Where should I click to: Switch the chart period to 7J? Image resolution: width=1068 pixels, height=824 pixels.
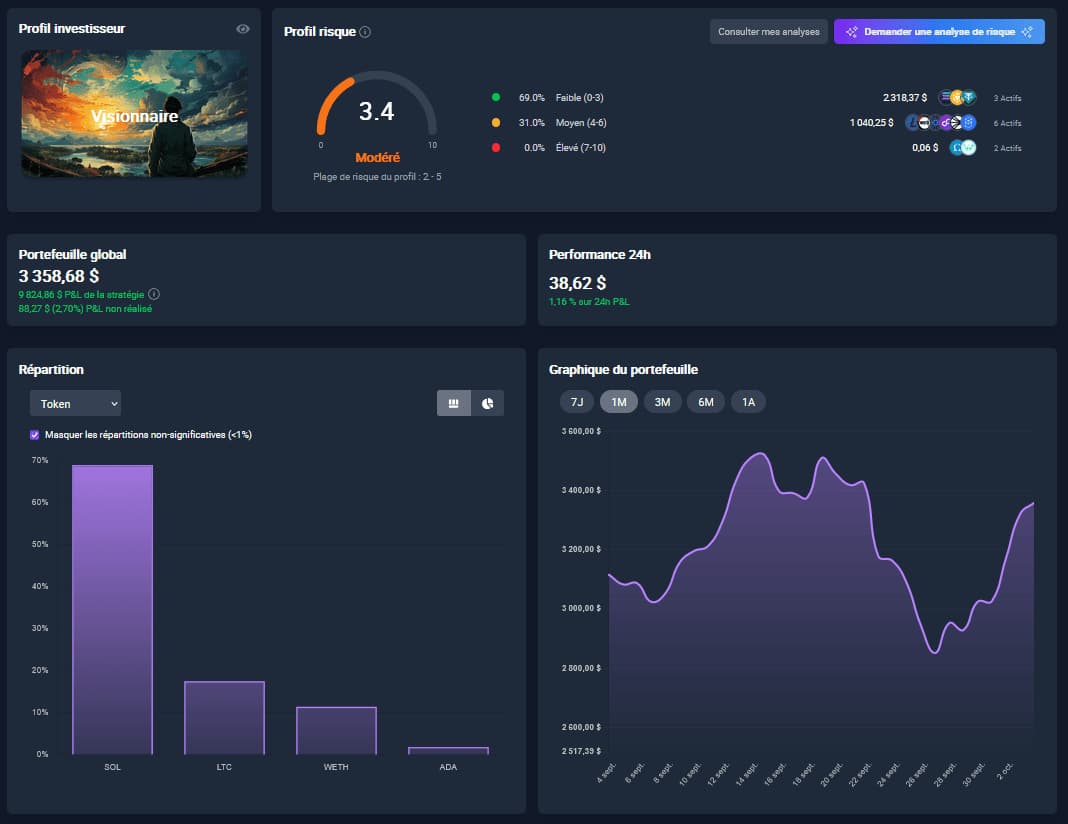pyautogui.click(x=575, y=400)
